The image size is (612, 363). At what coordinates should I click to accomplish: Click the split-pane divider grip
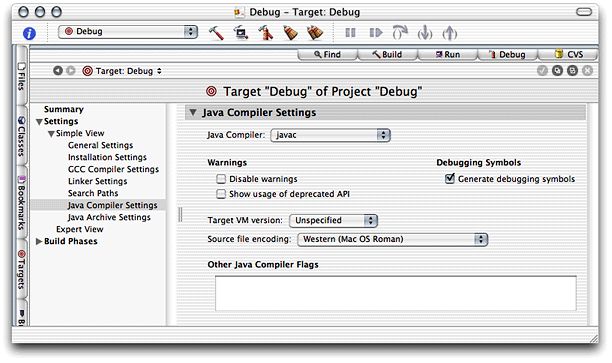pos(180,215)
